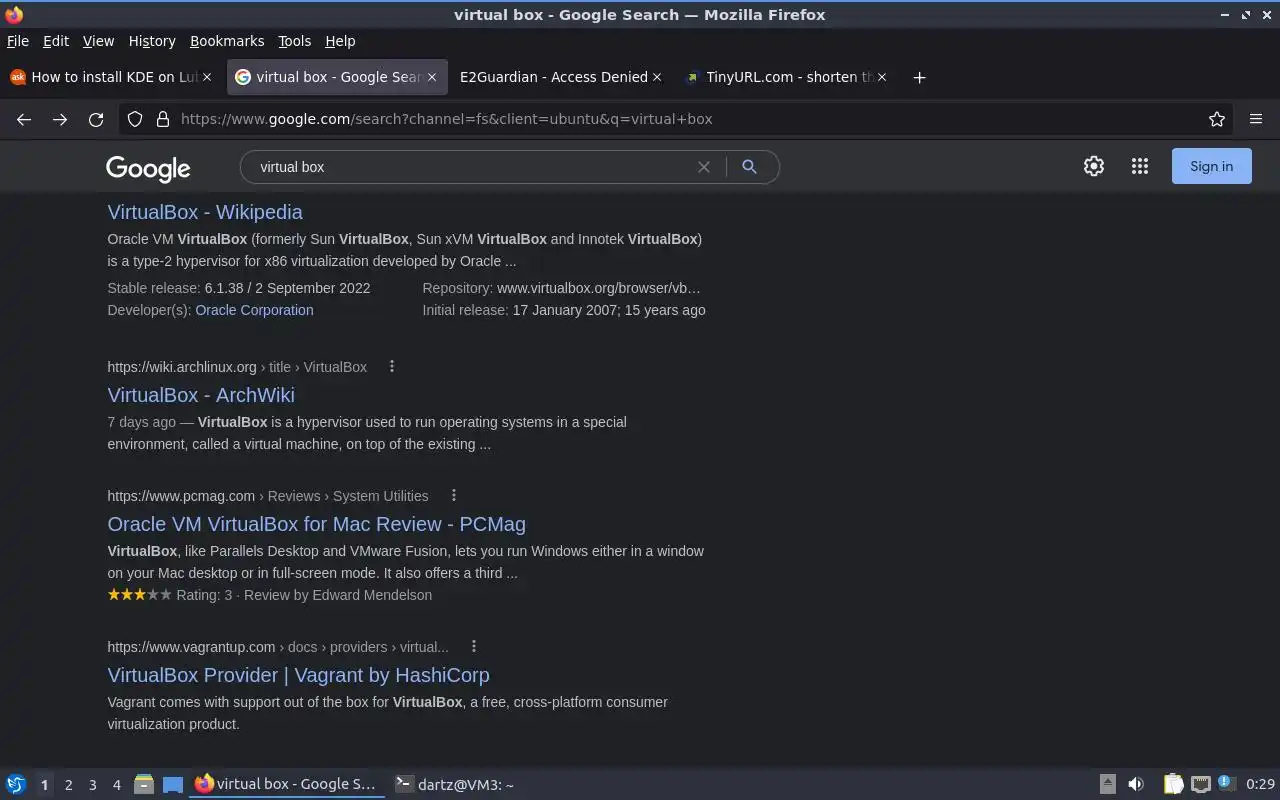1280x800 pixels.
Task: Close the TinyURL.com tab
Action: click(x=882, y=77)
